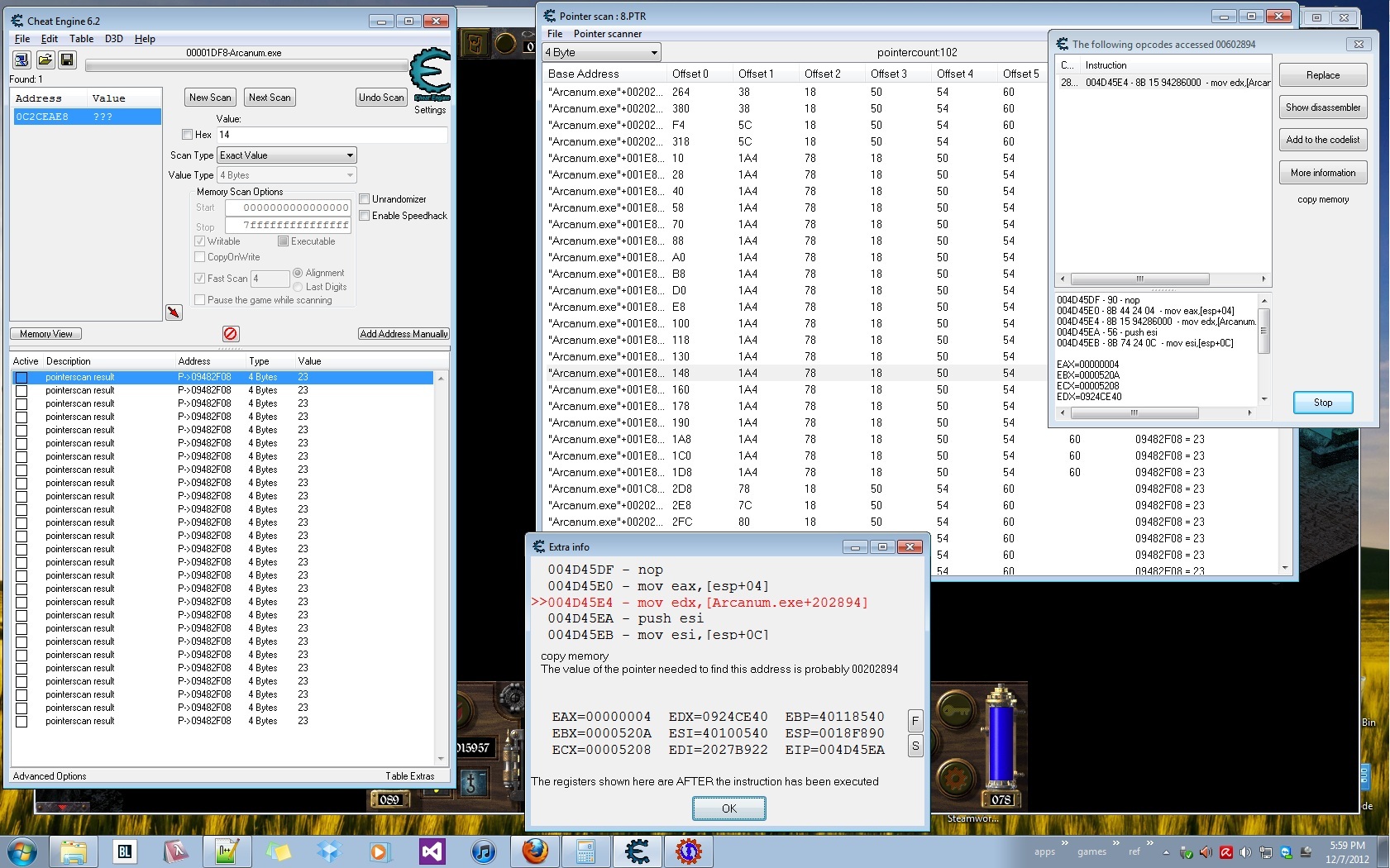This screenshot has height=868, width=1390.
Task: Click the red arrow add-address icon
Action: click(x=174, y=312)
